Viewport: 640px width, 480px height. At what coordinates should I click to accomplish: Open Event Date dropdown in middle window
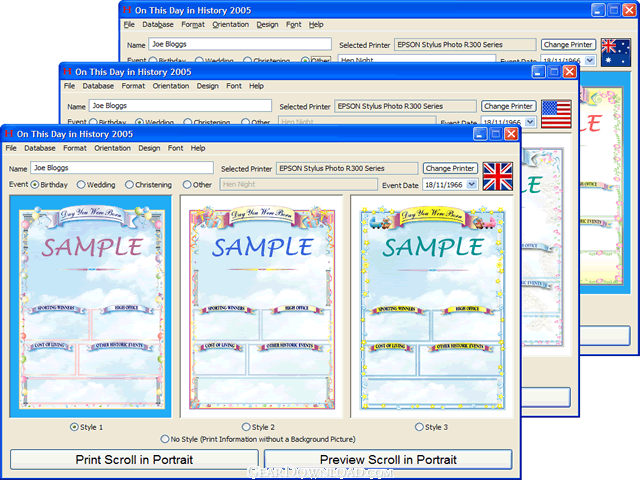pos(530,122)
